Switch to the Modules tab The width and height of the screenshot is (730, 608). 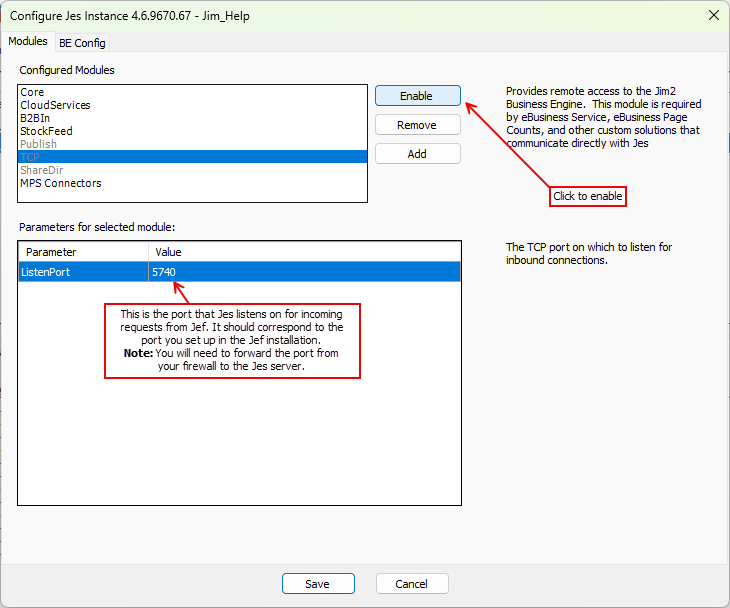tap(28, 41)
